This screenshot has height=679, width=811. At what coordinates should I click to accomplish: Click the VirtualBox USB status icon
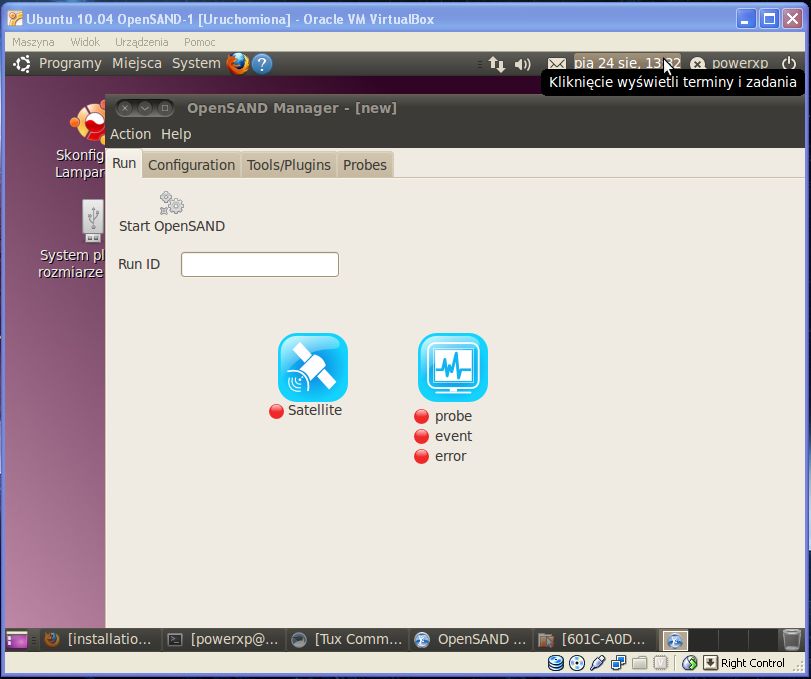(597, 663)
